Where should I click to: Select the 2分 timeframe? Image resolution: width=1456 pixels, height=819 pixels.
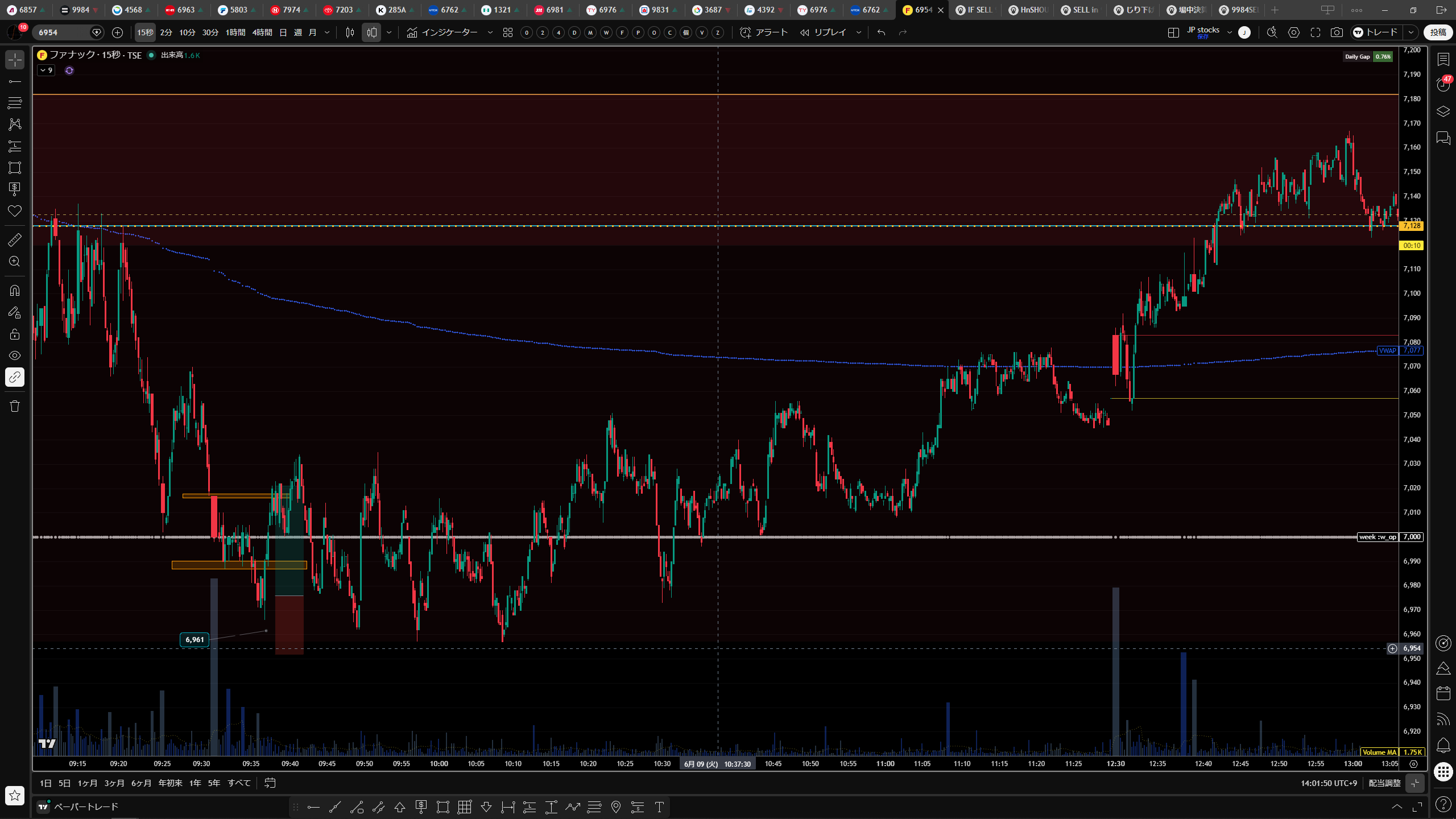point(166,33)
